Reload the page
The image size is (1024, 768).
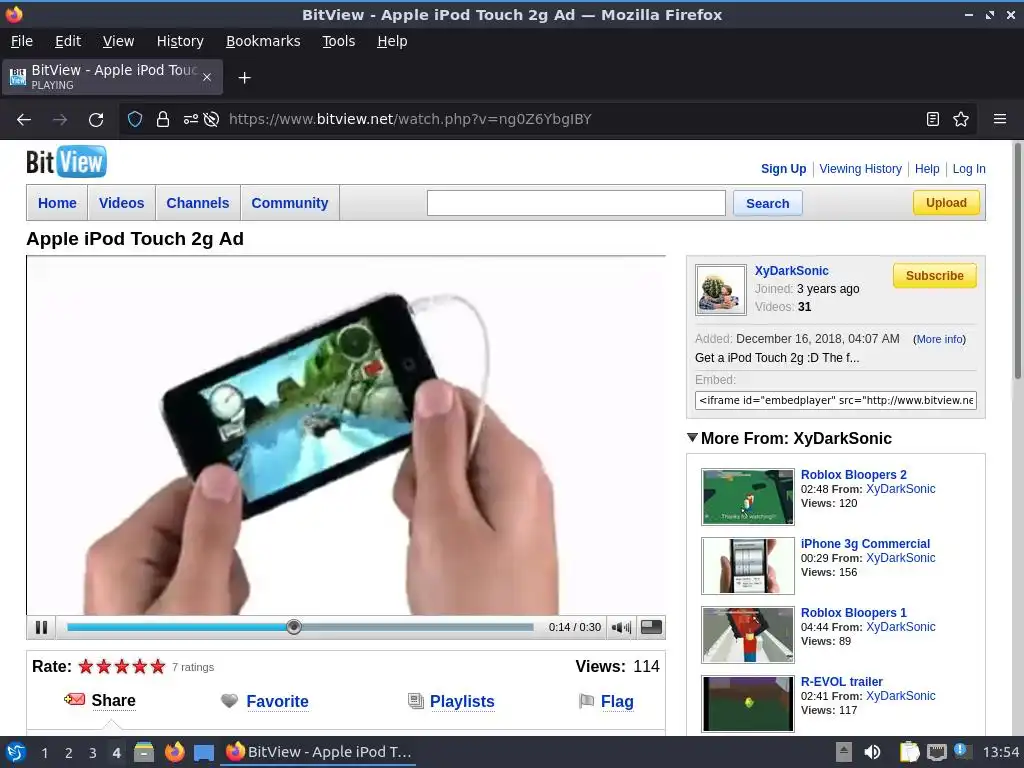[x=96, y=120]
